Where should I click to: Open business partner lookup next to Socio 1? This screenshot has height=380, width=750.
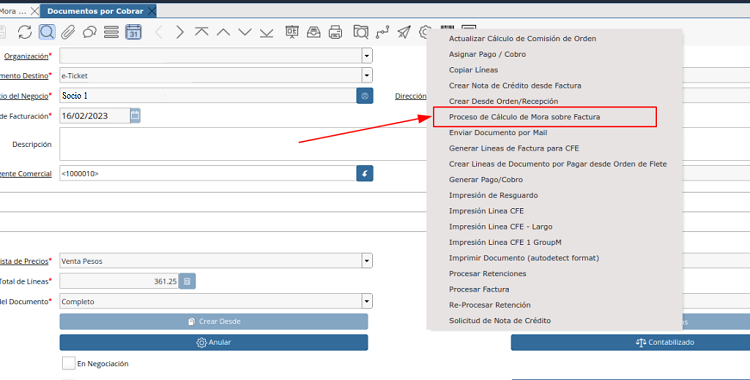364,96
